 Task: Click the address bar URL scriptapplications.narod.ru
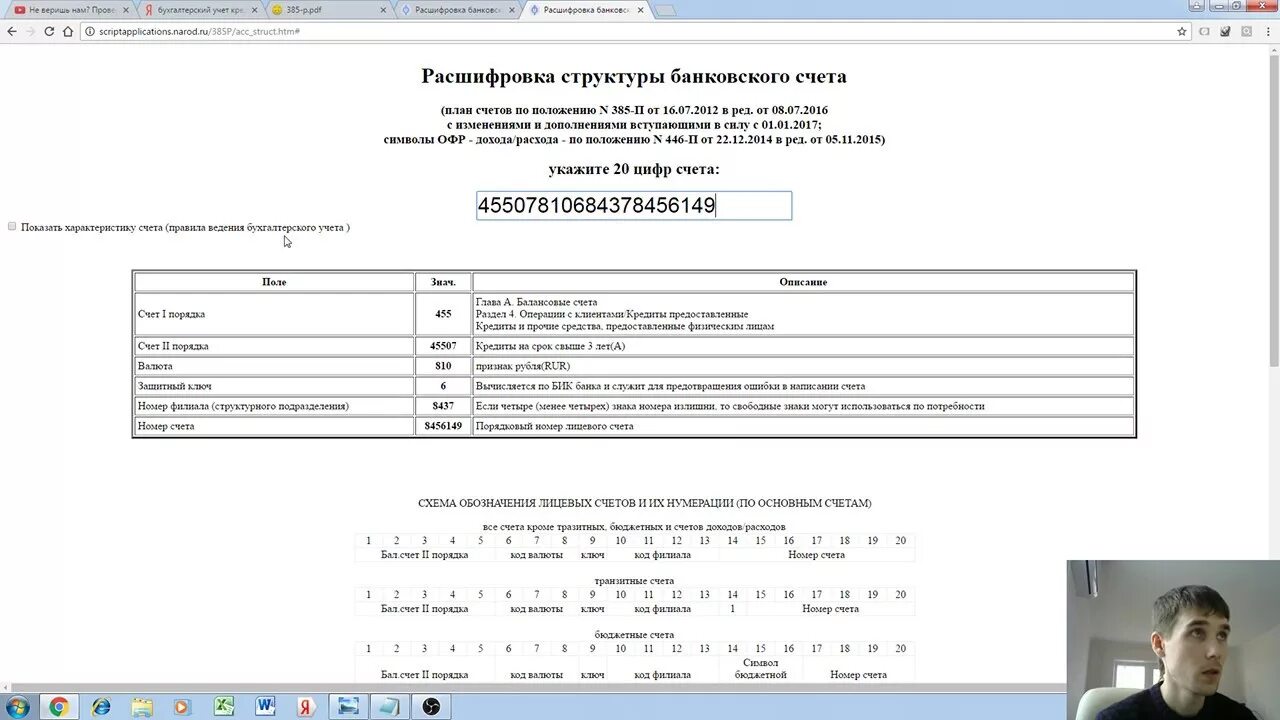[200, 31]
